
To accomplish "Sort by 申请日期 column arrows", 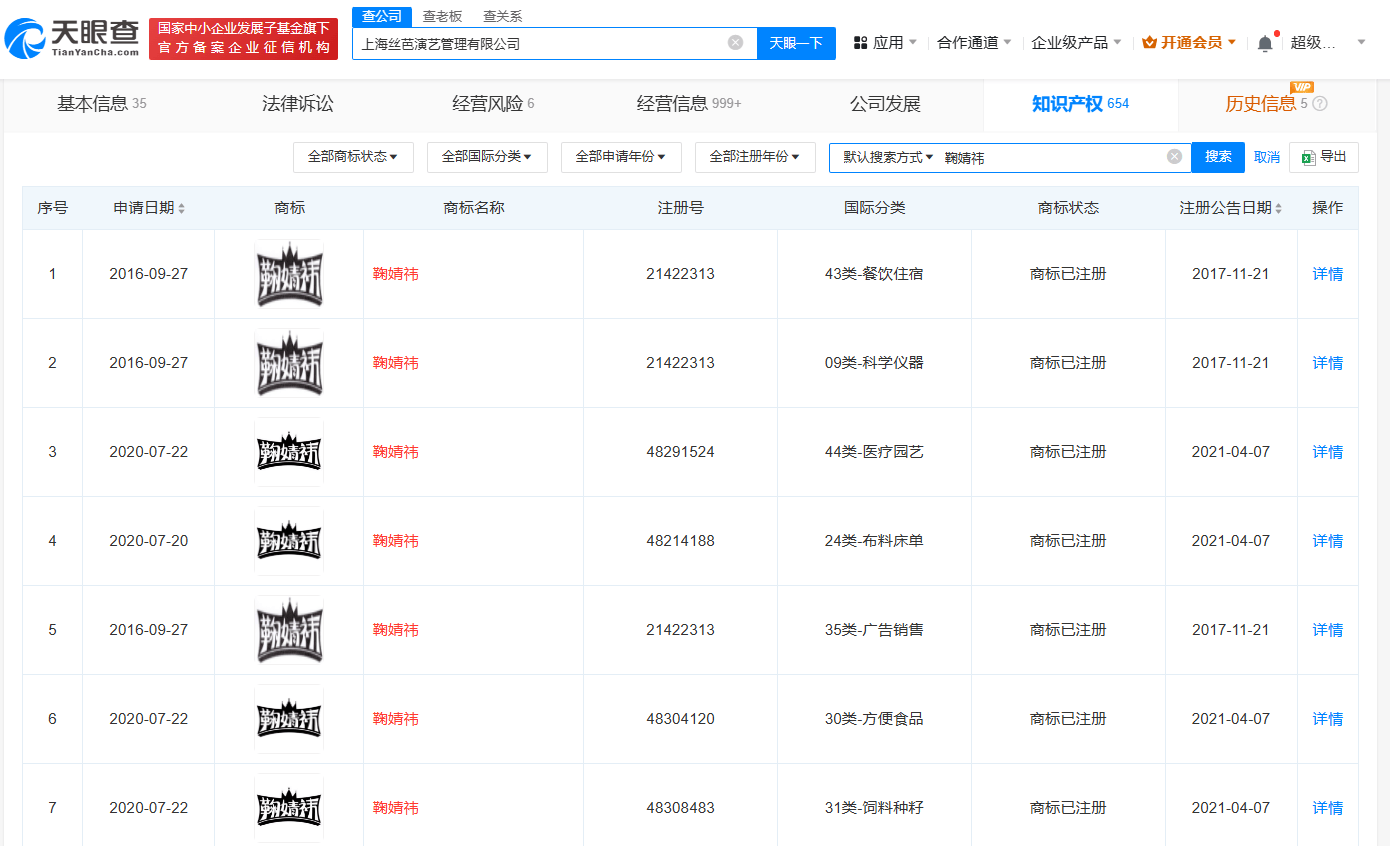I will point(181,208).
